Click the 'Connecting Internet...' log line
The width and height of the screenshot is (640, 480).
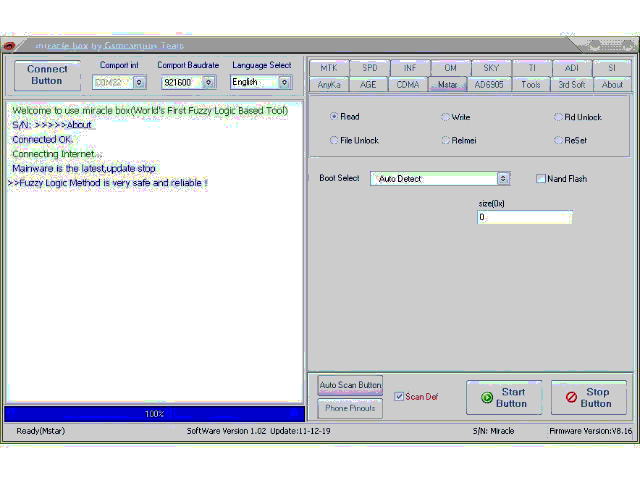point(57,154)
